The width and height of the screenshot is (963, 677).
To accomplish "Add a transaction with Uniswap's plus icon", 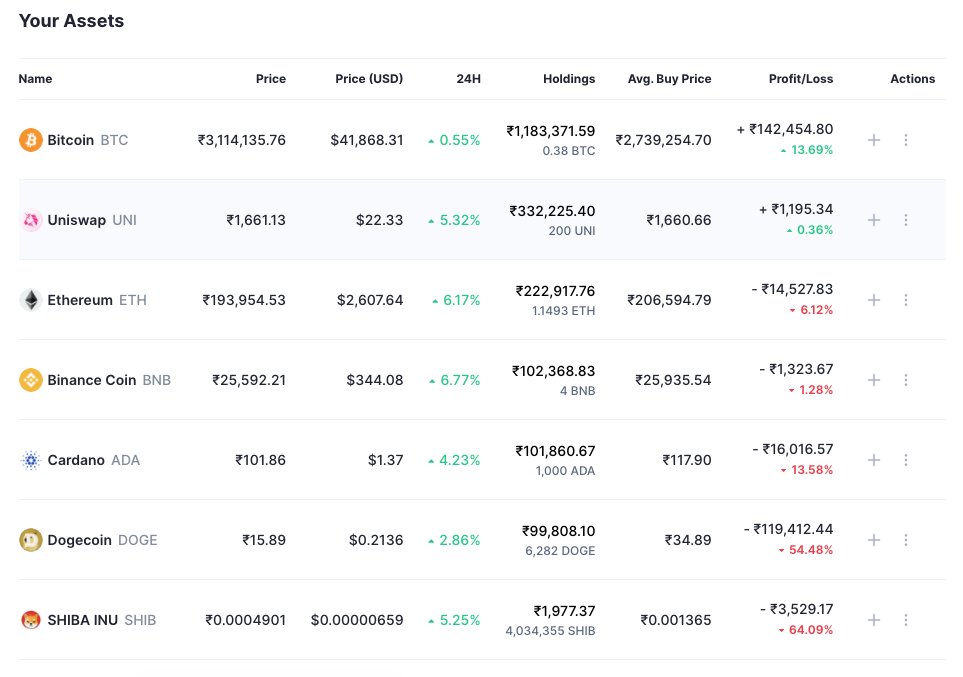I will pyautogui.click(x=874, y=220).
